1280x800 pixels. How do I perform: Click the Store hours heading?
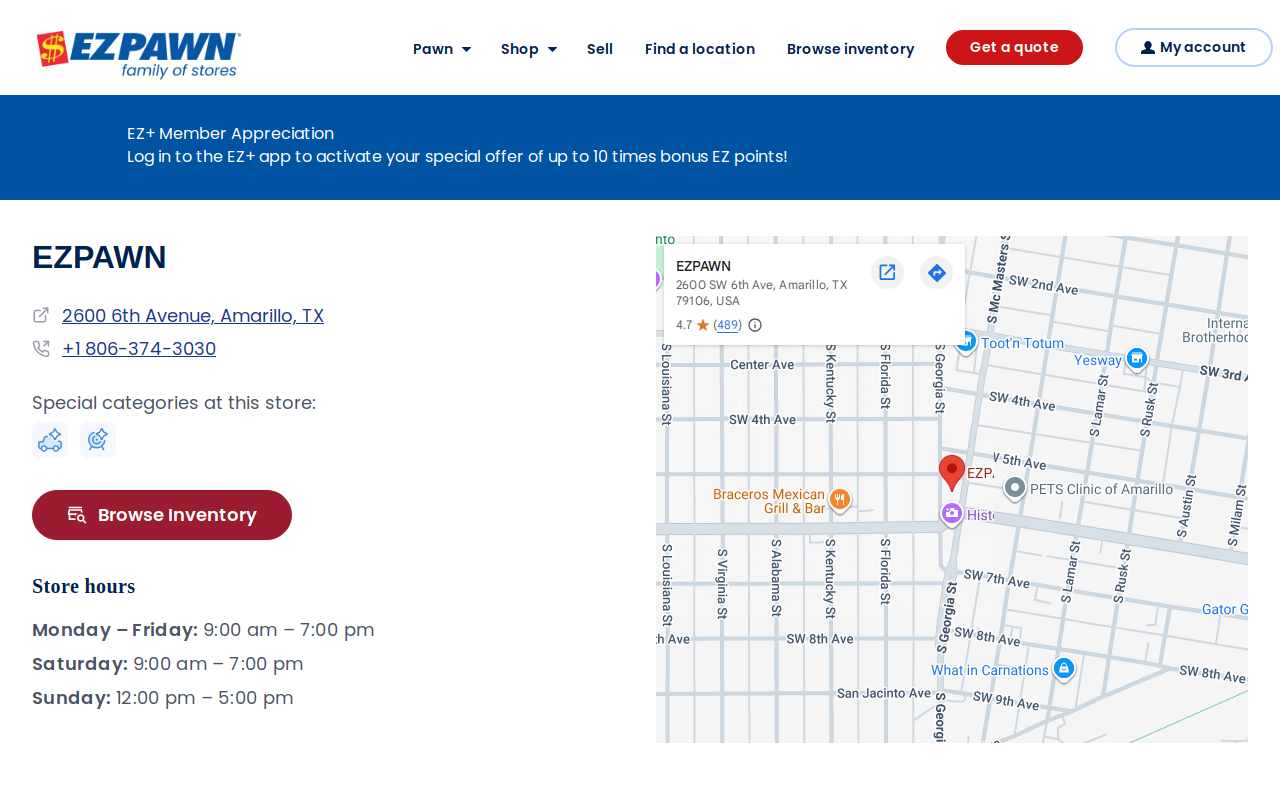83,586
